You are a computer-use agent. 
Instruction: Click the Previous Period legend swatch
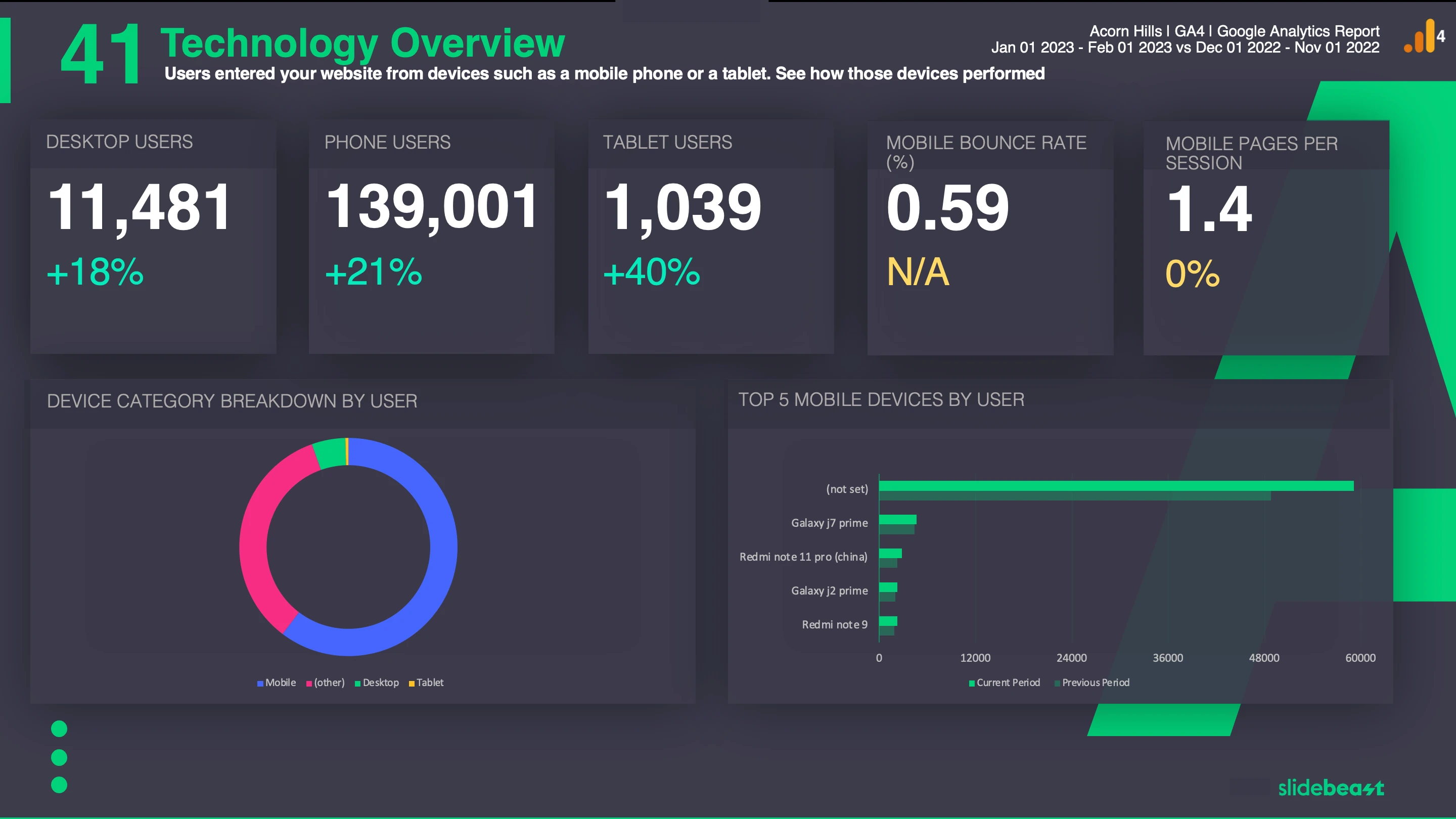[x=1057, y=684]
